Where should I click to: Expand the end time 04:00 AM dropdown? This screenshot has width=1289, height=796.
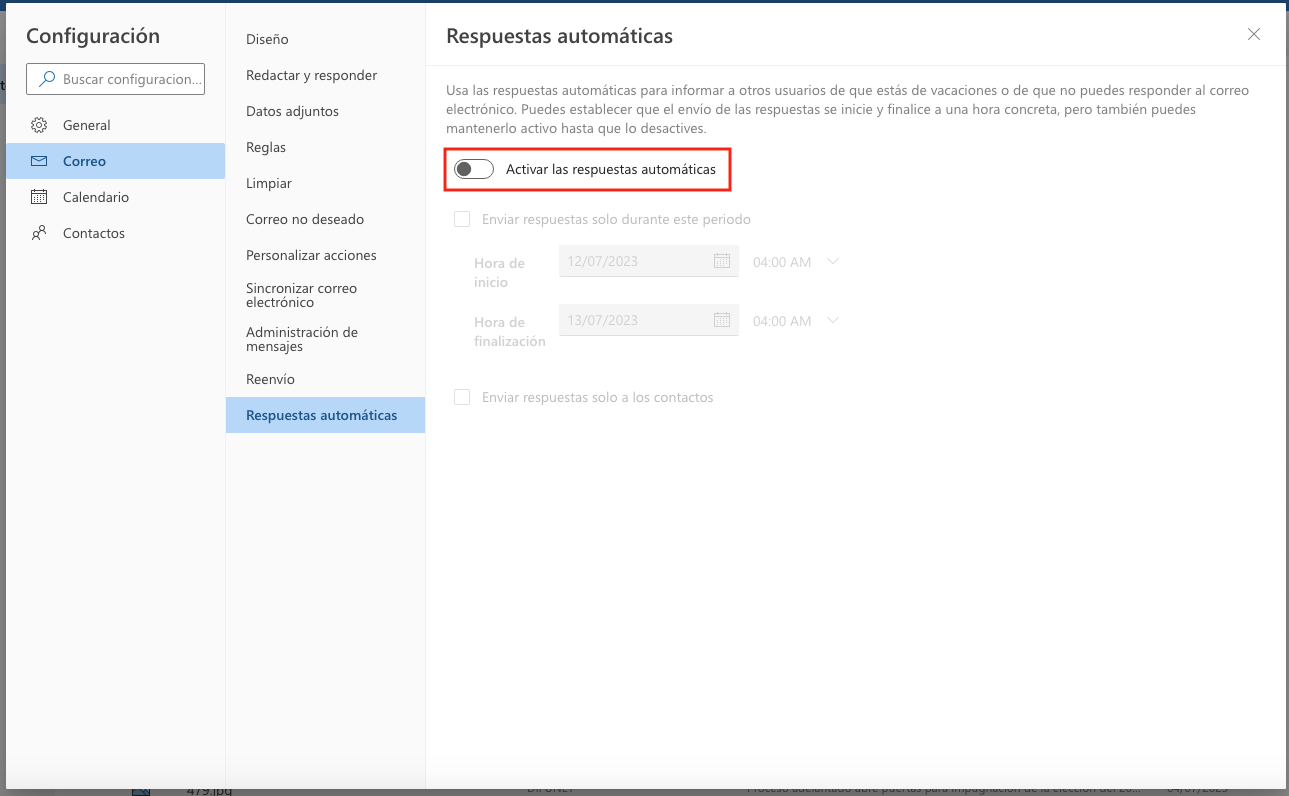click(833, 320)
